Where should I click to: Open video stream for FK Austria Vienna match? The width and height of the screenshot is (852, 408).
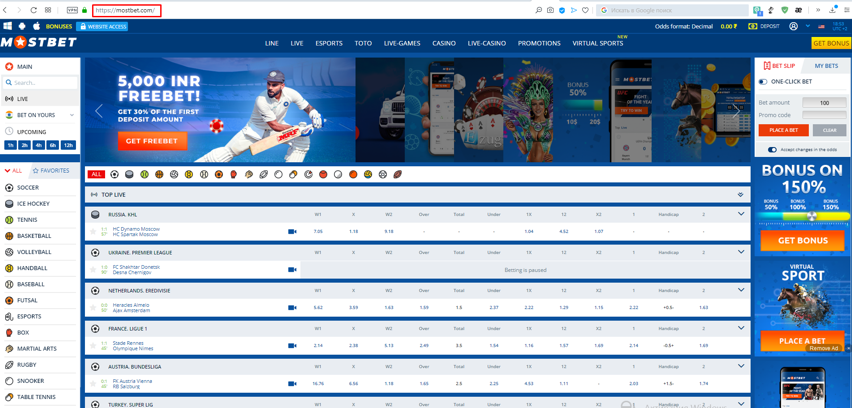click(x=292, y=384)
